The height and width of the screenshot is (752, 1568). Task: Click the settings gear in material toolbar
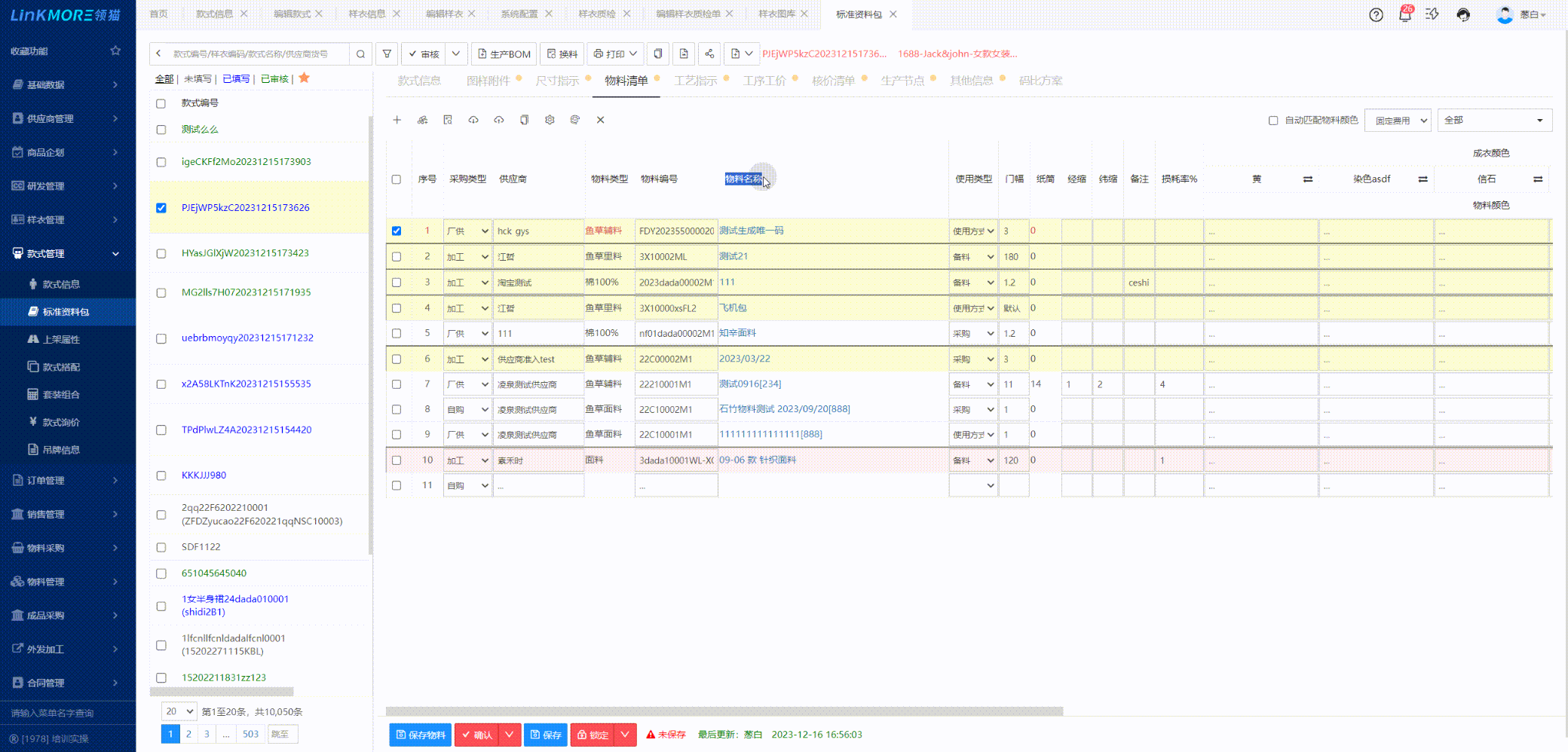(x=550, y=120)
